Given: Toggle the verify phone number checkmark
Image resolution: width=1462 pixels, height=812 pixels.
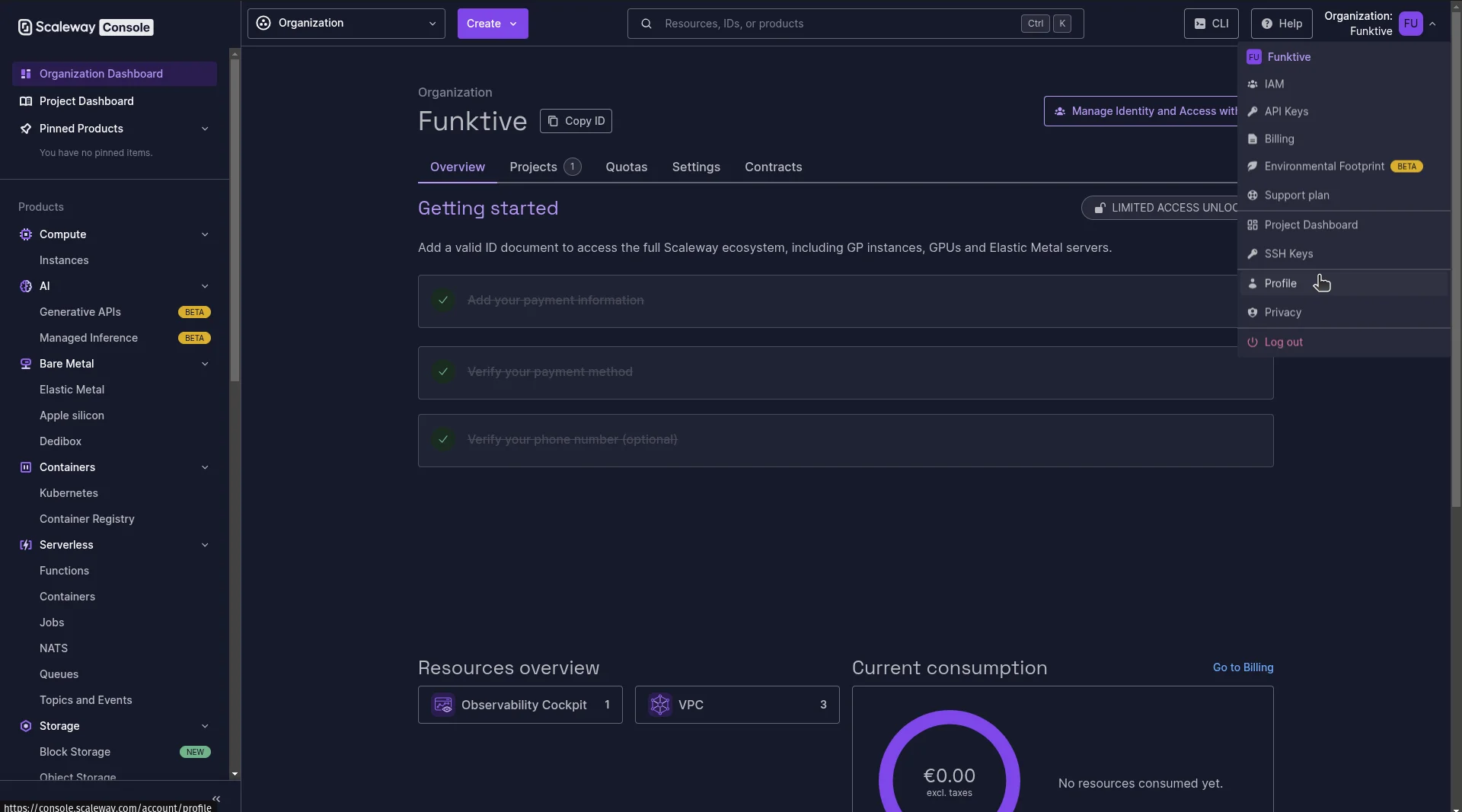Looking at the screenshot, I should tap(443, 440).
